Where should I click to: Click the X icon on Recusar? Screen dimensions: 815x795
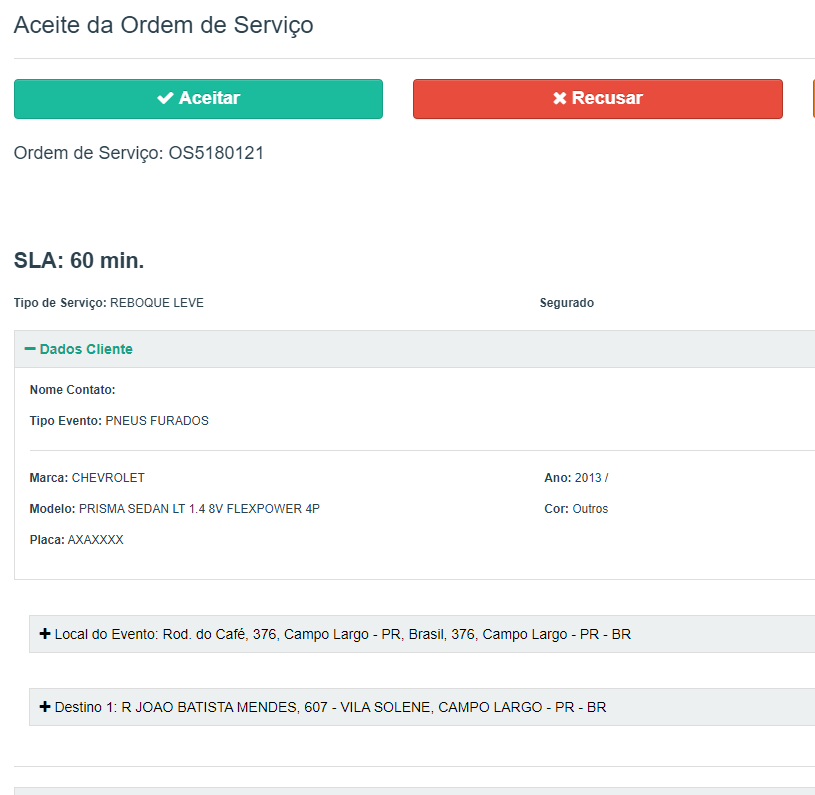click(560, 98)
